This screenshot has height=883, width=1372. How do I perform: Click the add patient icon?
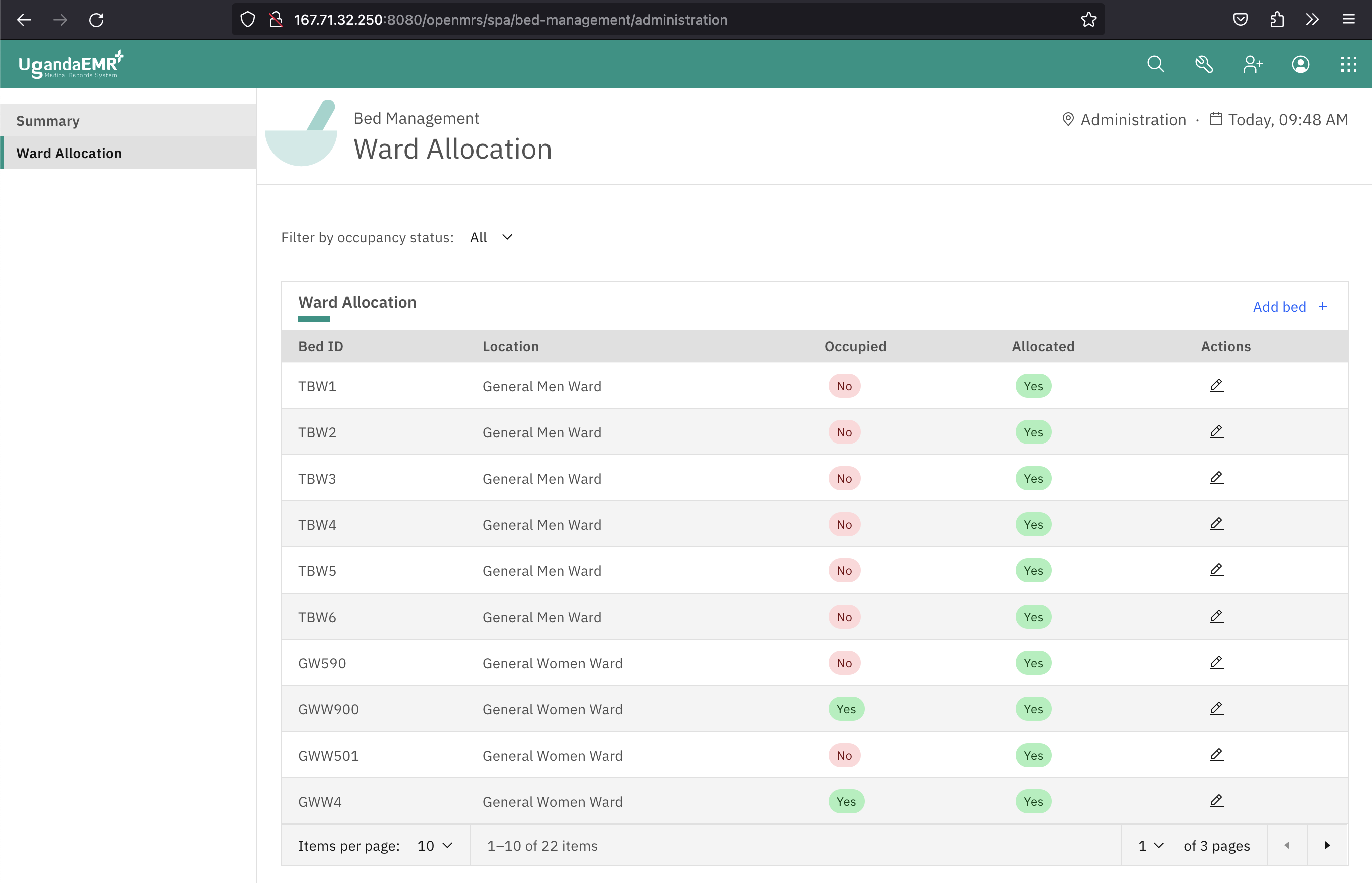coord(1253,64)
